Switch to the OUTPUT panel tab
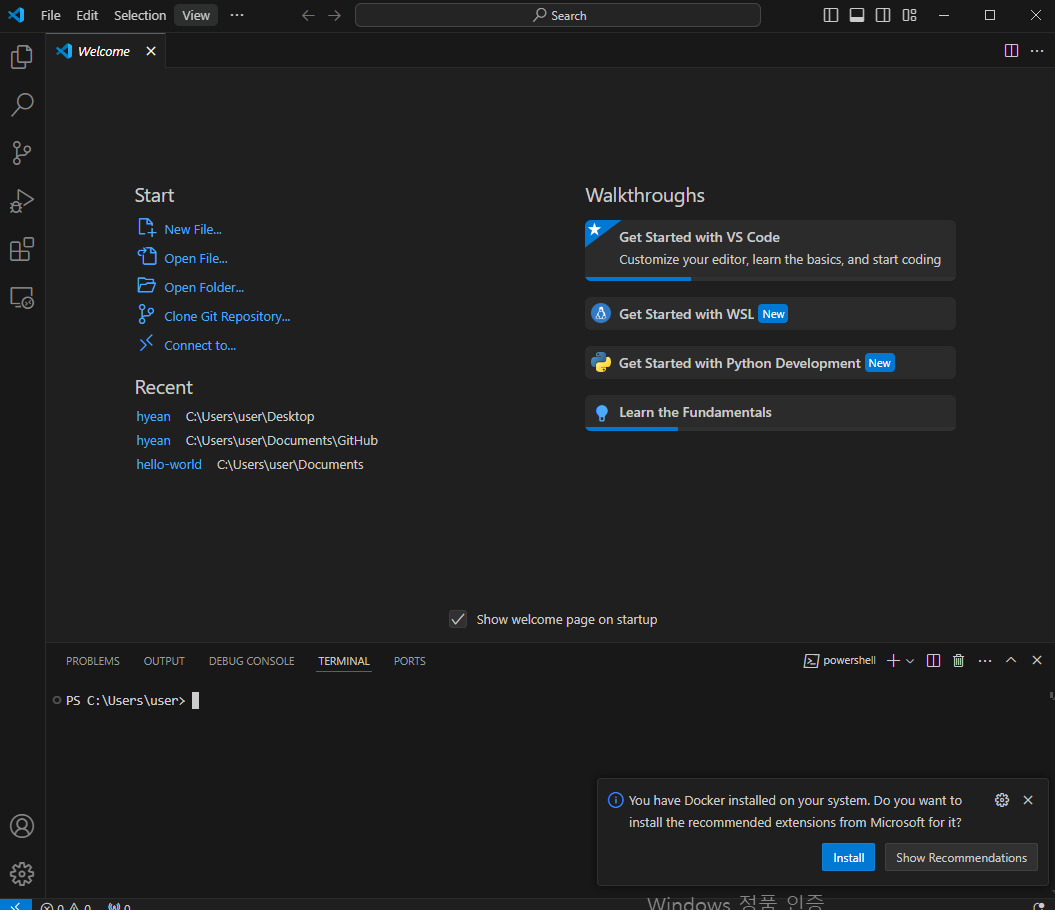The width and height of the screenshot is (1055, 910). [x=164, y=661]
